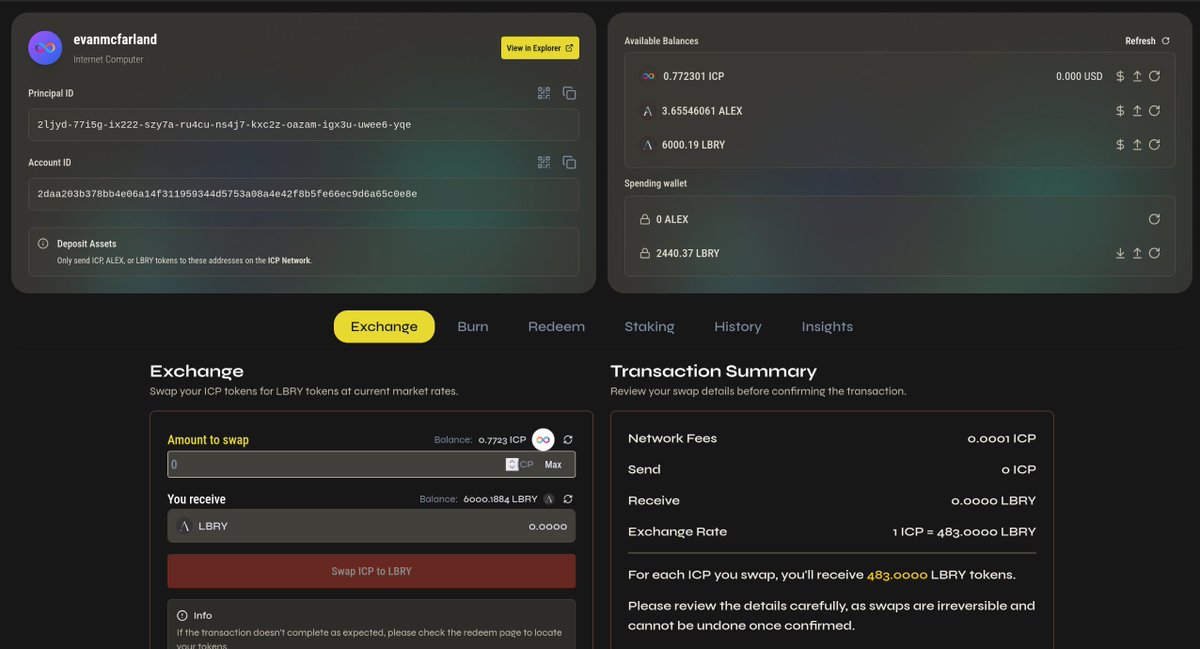1200x649 pixels.
Task: Open the Staking tab
Action: [649, 326]
